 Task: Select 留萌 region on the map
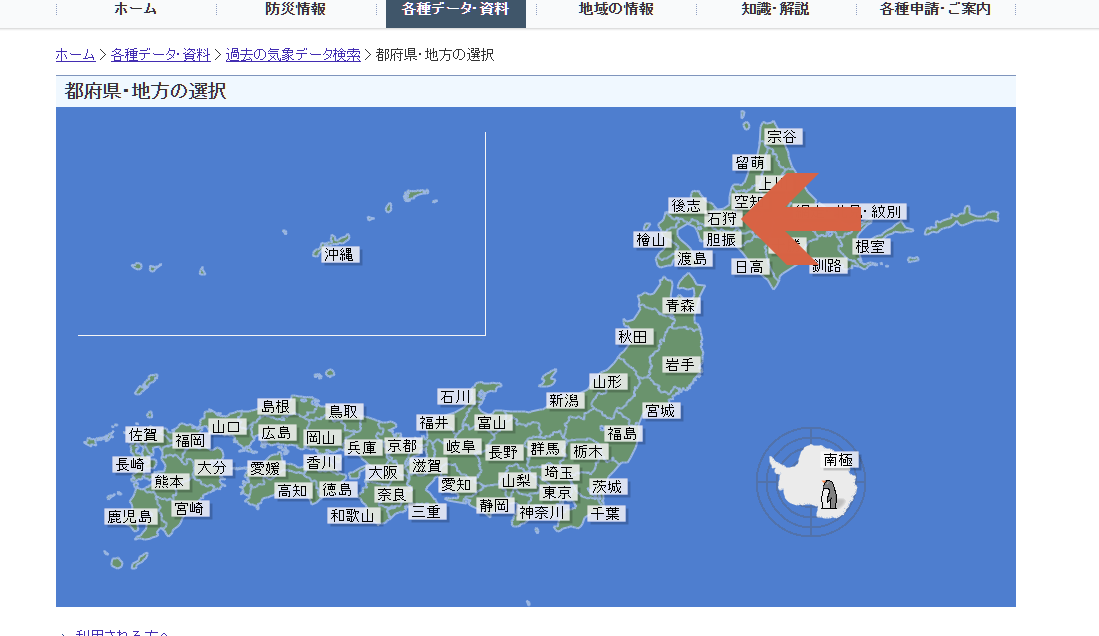[749, 163]
